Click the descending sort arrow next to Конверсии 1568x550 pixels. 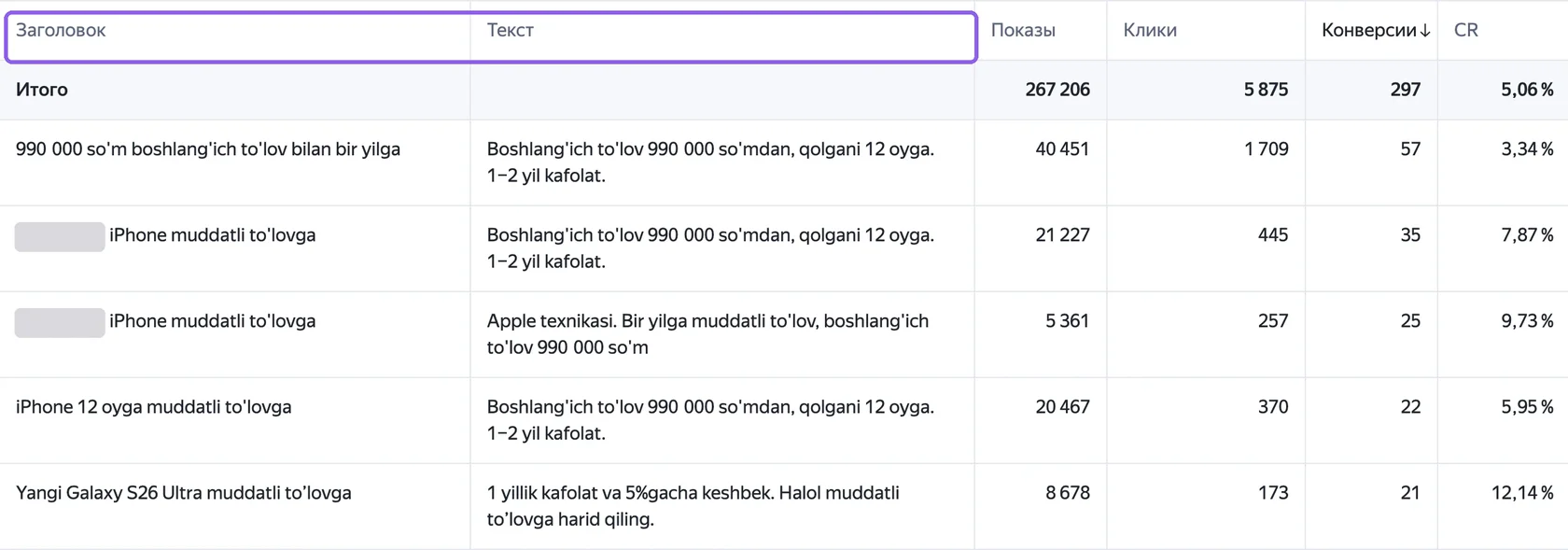[1425, 31]
